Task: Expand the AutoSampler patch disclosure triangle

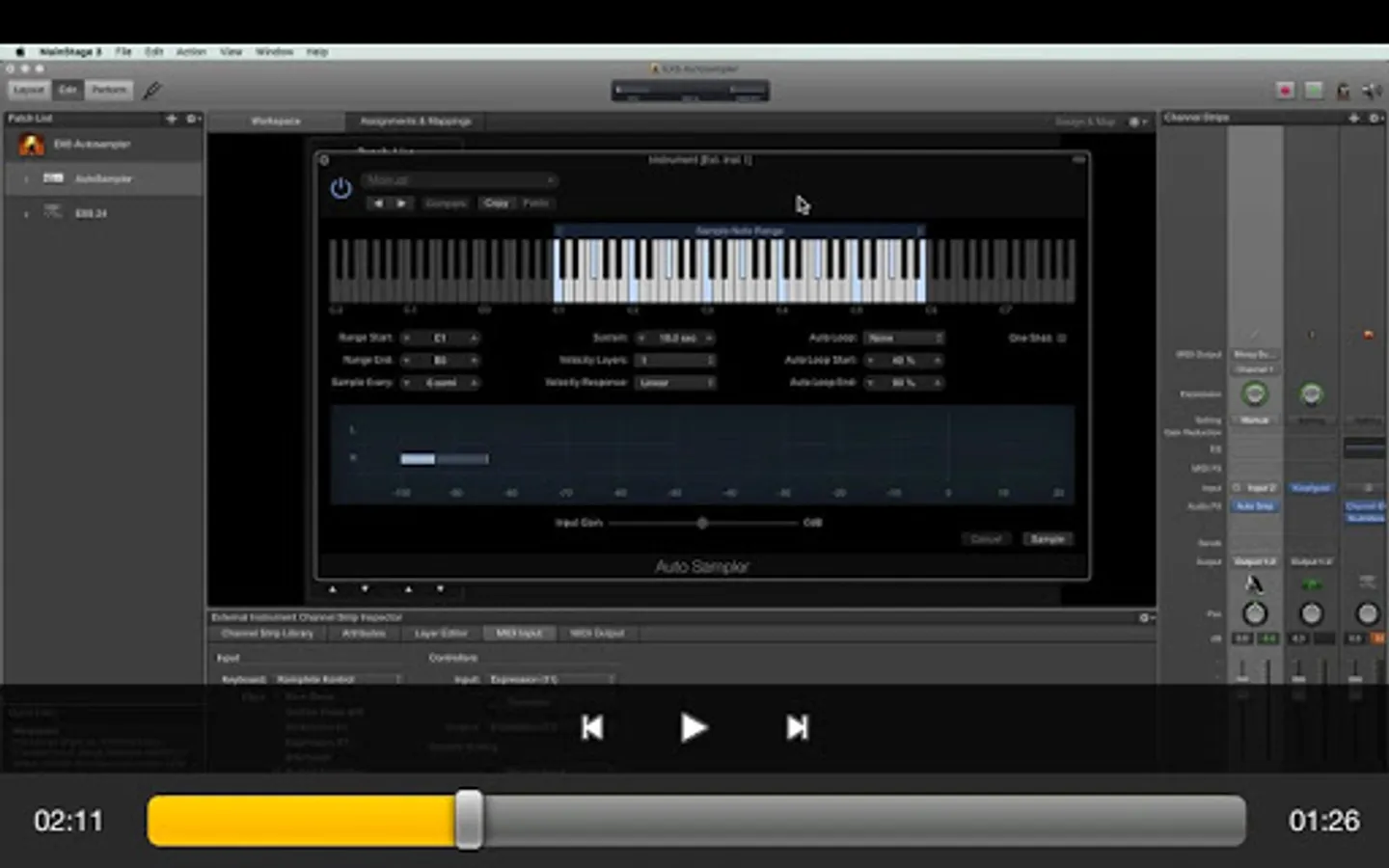Action: click(x=26, y=179)
